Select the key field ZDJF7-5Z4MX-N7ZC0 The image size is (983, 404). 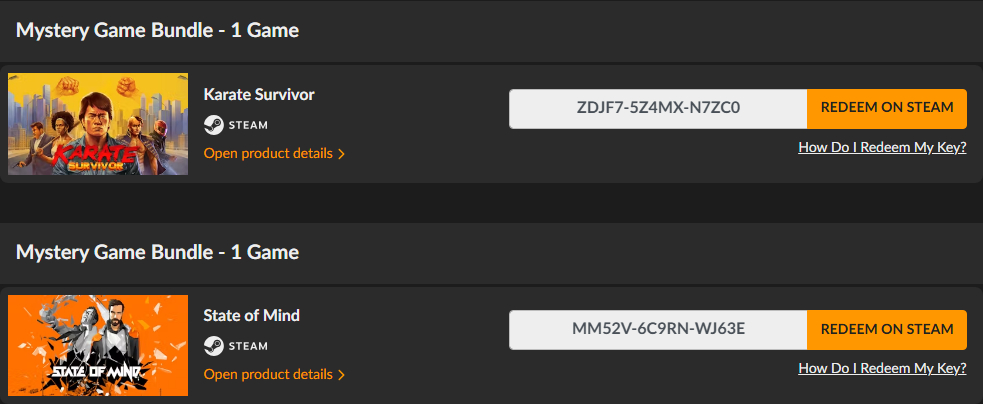pos(658,108)
